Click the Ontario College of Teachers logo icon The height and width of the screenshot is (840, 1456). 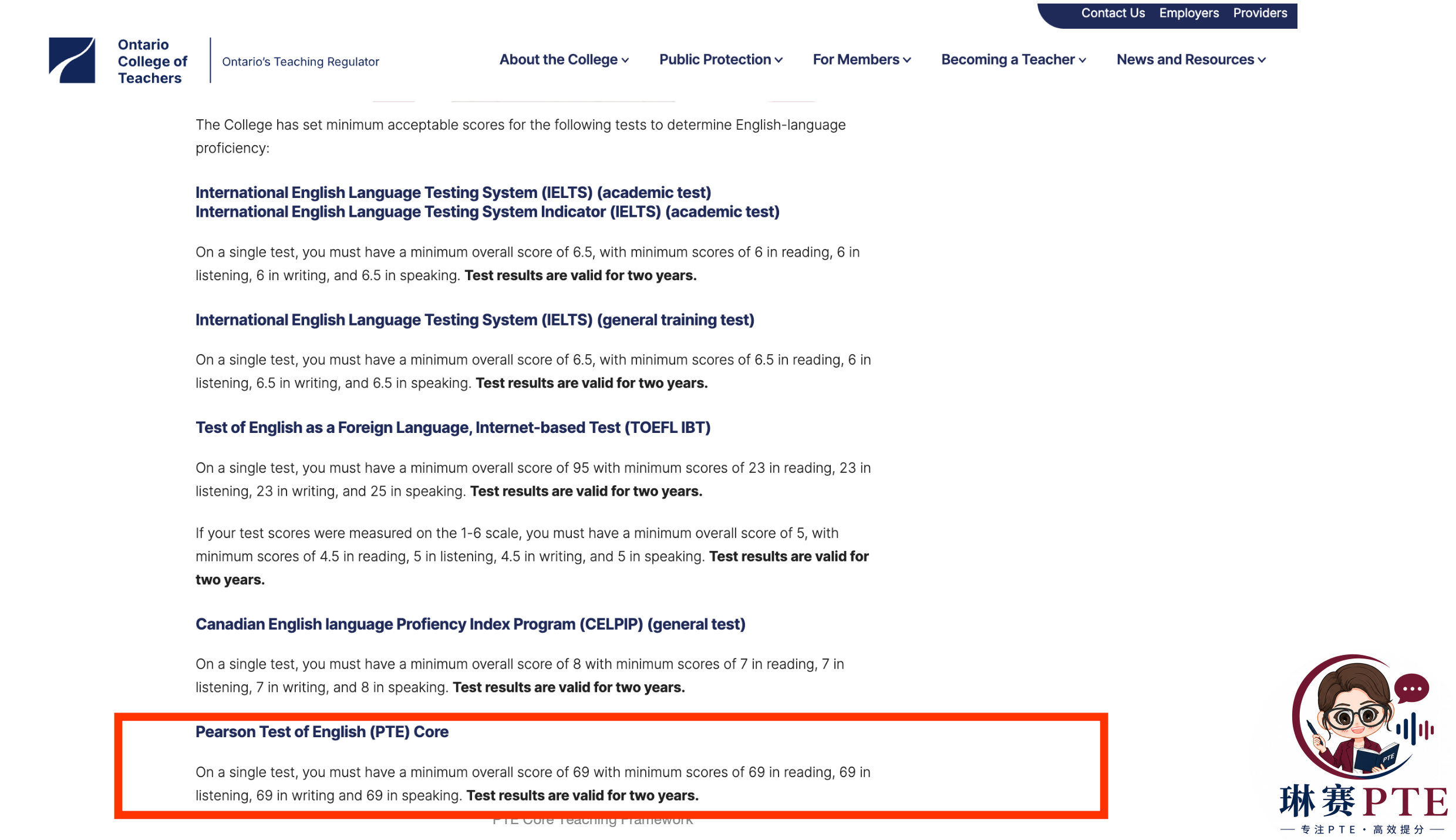[x=72, y=61]
